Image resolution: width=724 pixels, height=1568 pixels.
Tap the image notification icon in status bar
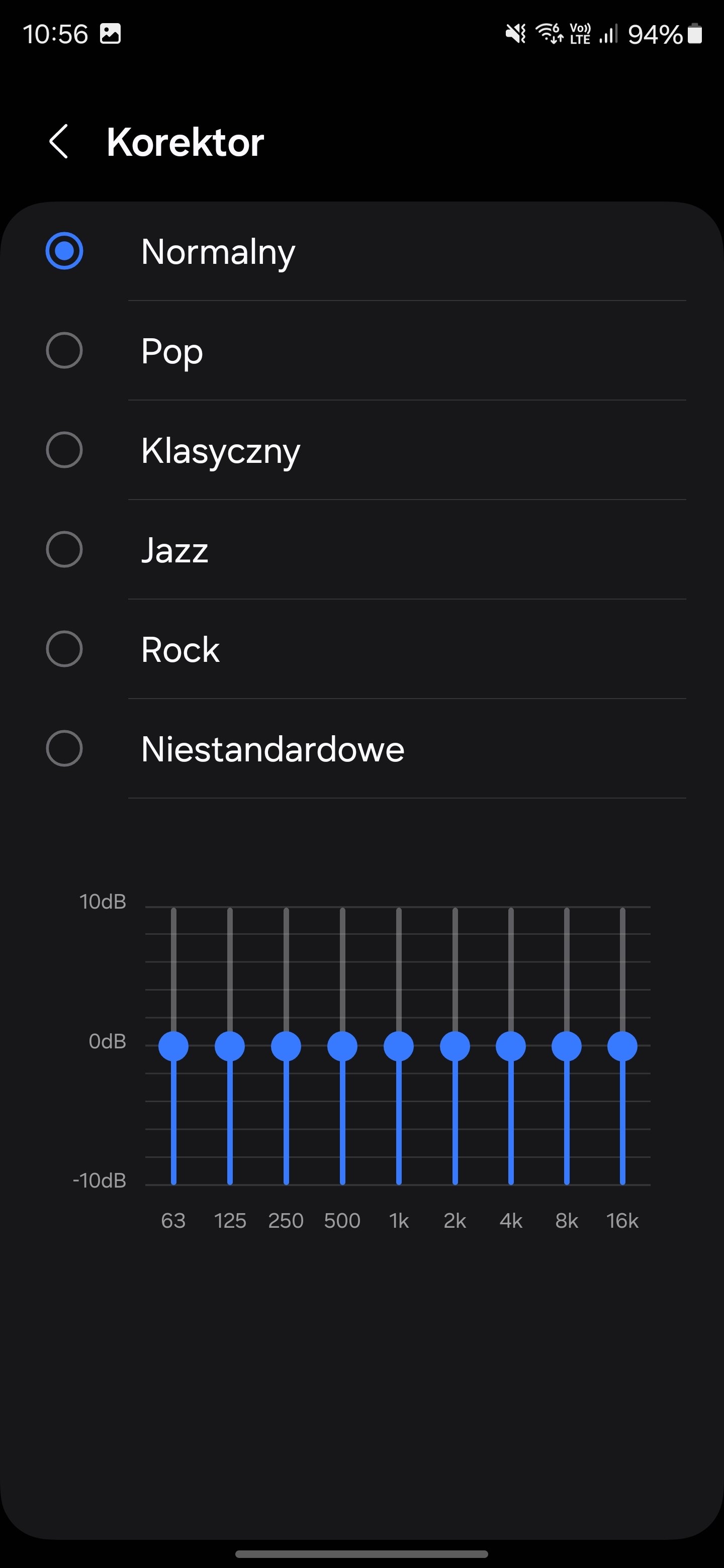110,34
